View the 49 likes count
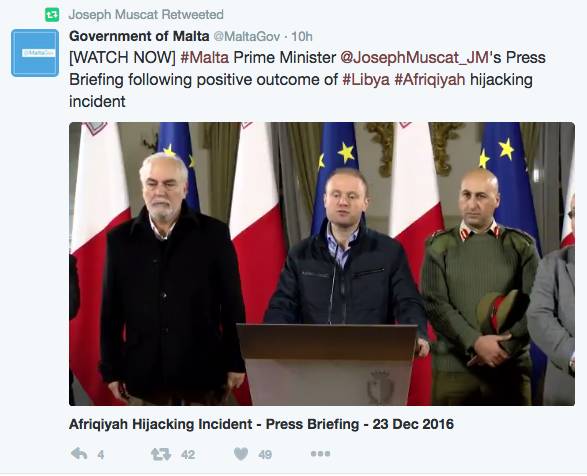Viewport: 587px width, 476px height. [x=265, y=455]
